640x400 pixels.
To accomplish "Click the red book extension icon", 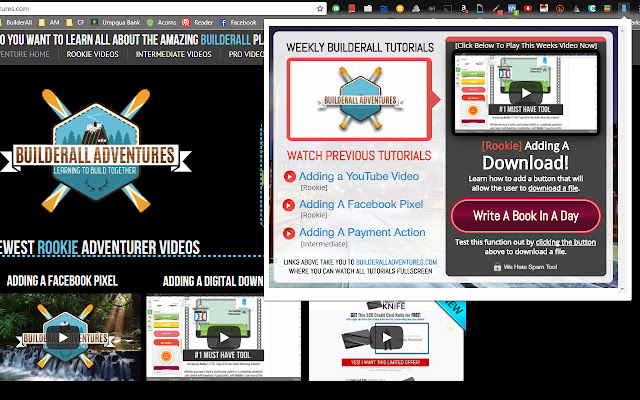I will (352, 8).
